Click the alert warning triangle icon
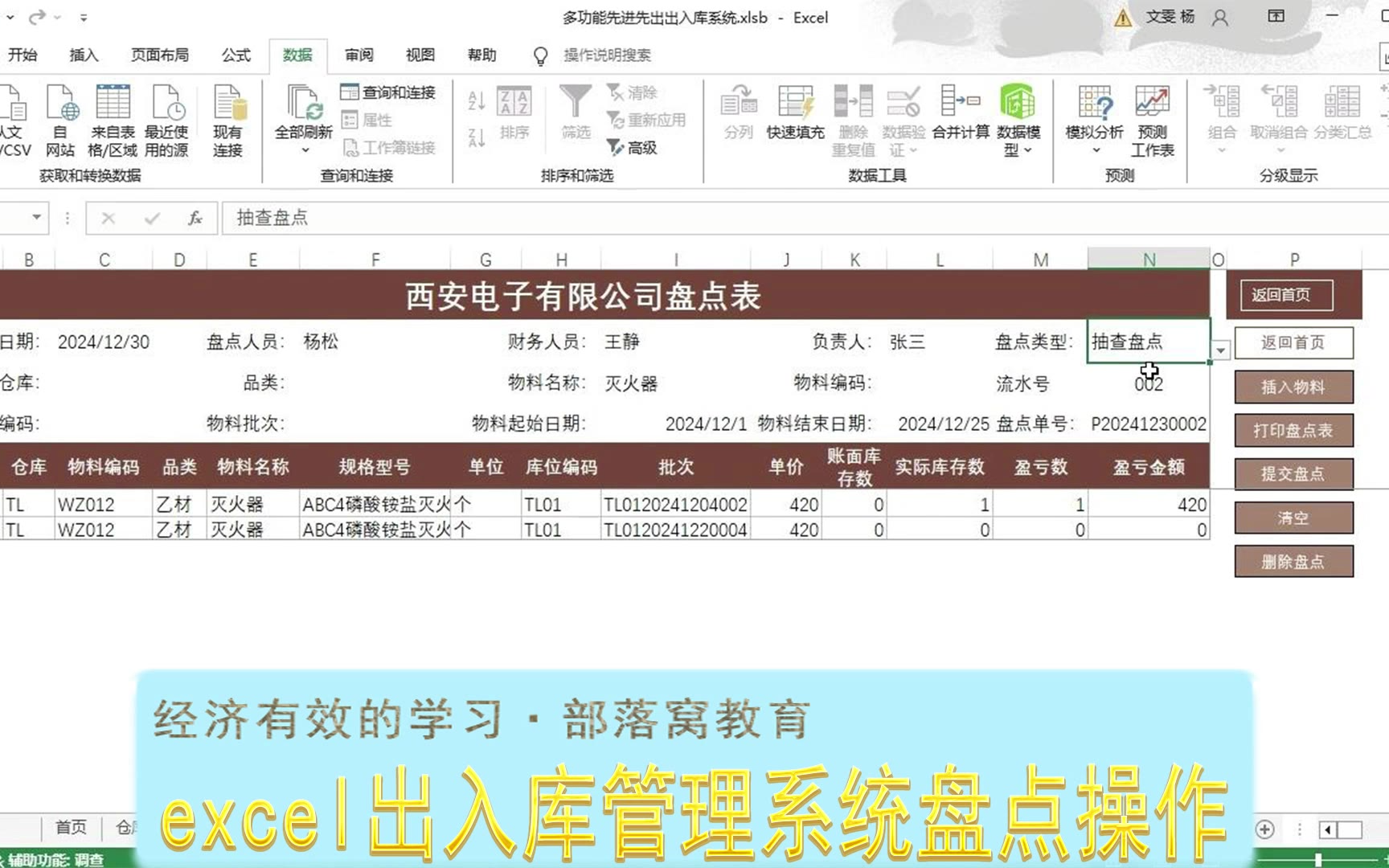 (x=1123, y=18)
